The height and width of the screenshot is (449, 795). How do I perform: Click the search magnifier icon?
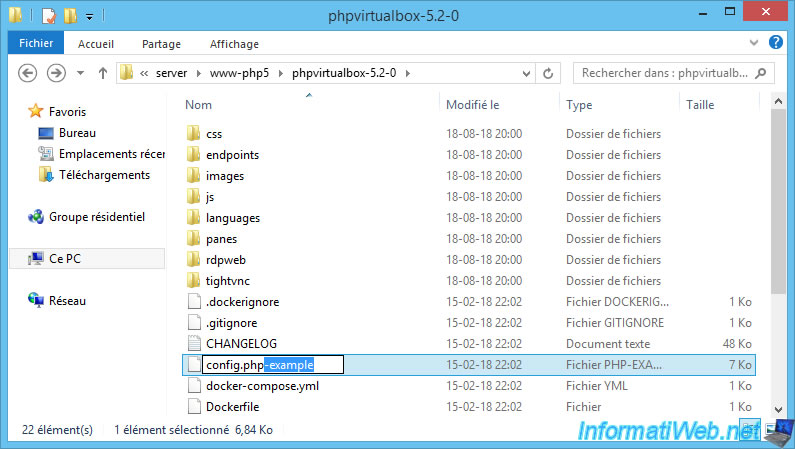coord(761,73)
